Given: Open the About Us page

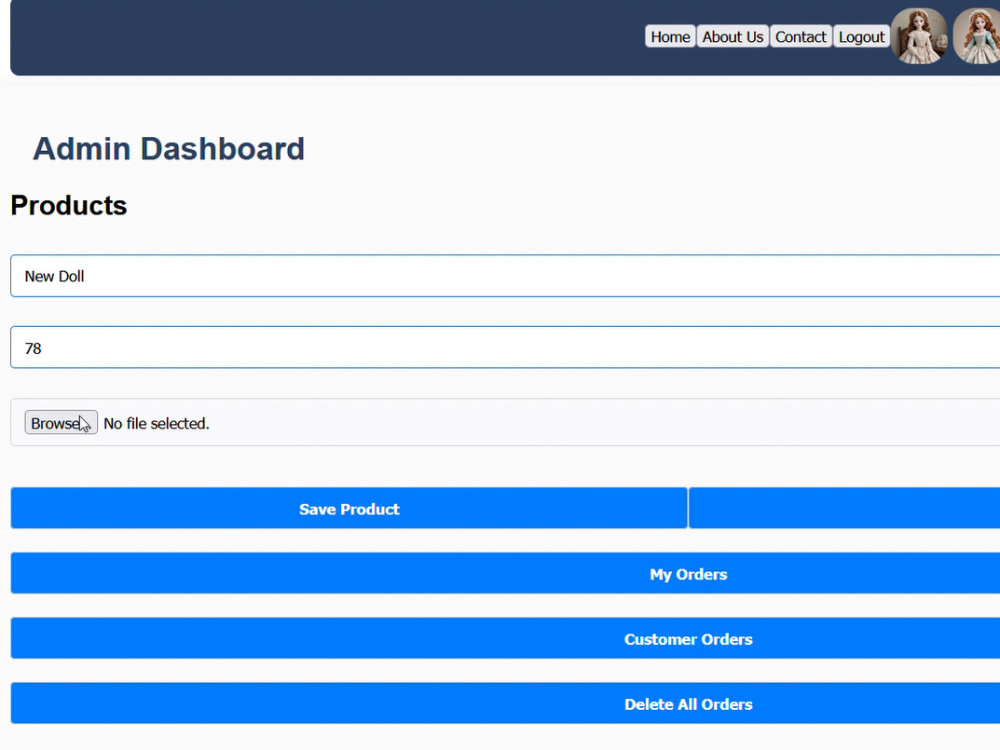Looking at the screenshot, I should (x=732, y=37).
